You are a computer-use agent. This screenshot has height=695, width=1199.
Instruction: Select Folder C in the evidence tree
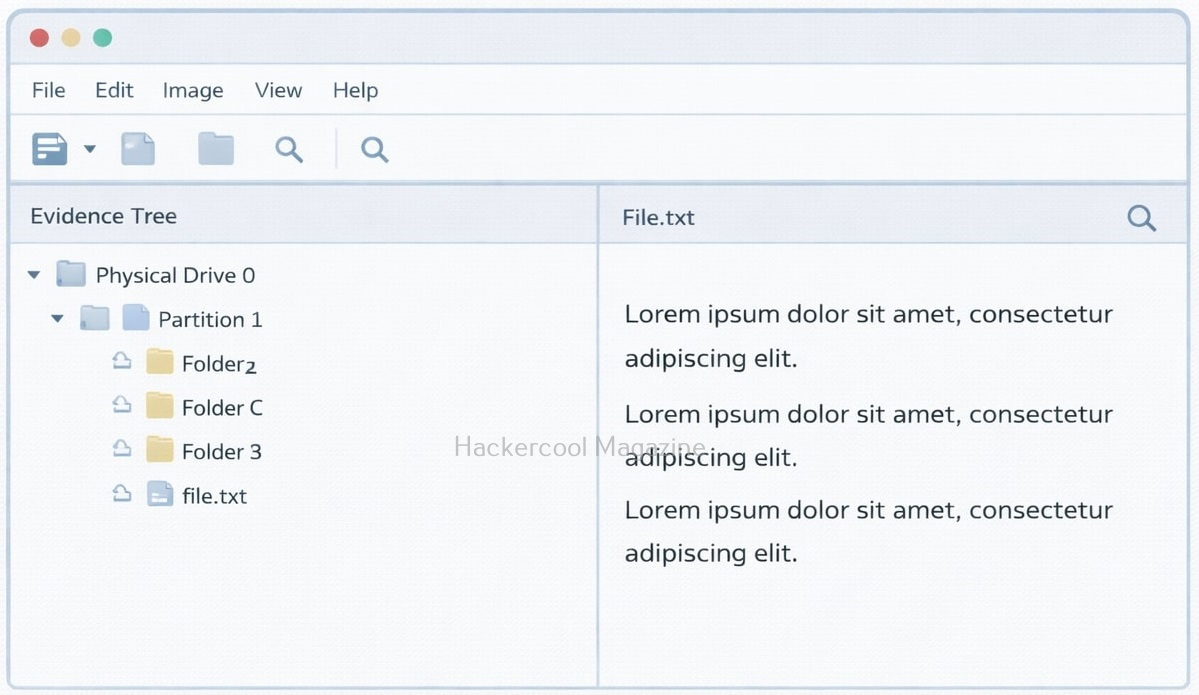(222, 408)
